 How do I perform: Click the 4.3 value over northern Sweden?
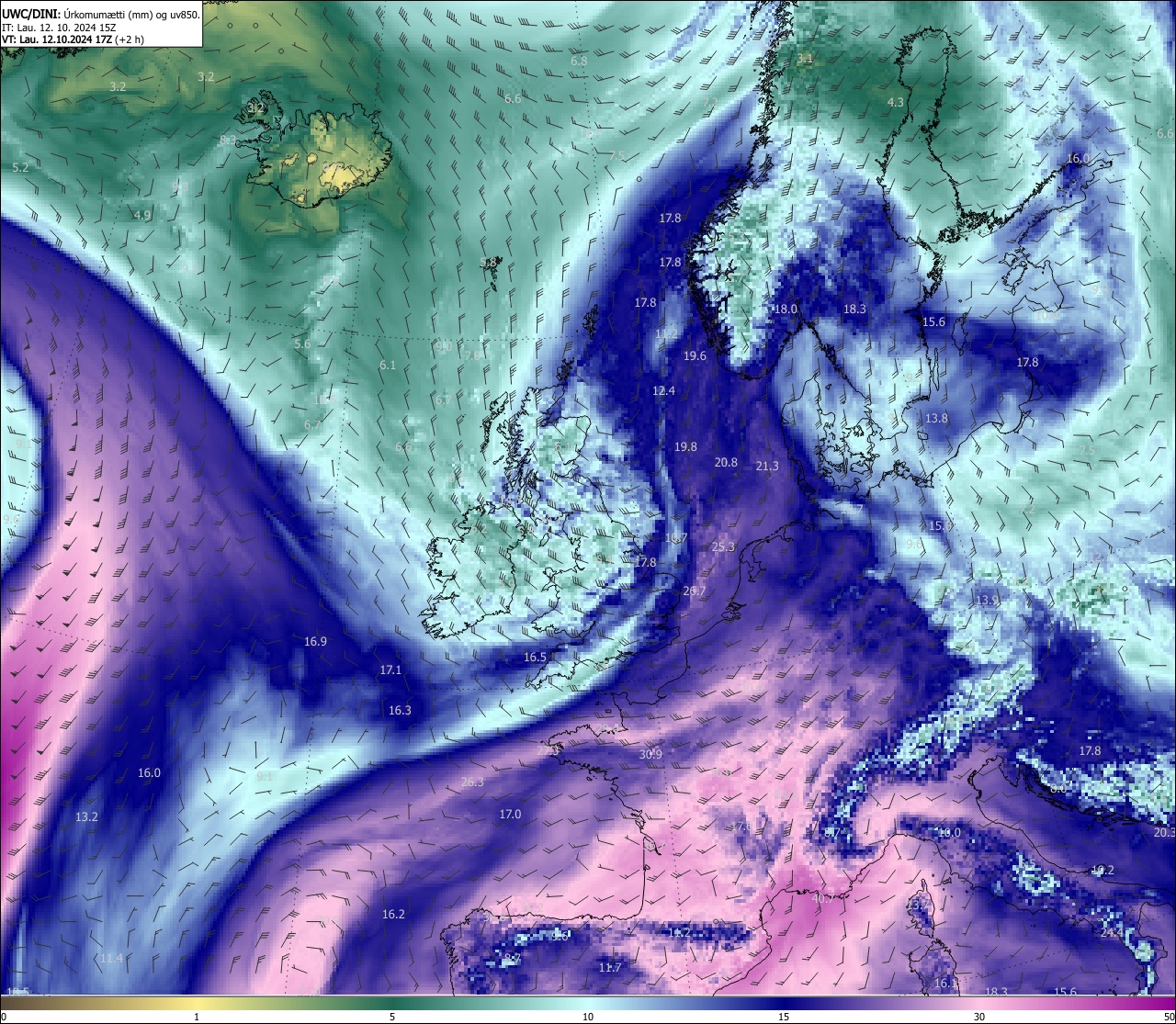coord(895,102)
